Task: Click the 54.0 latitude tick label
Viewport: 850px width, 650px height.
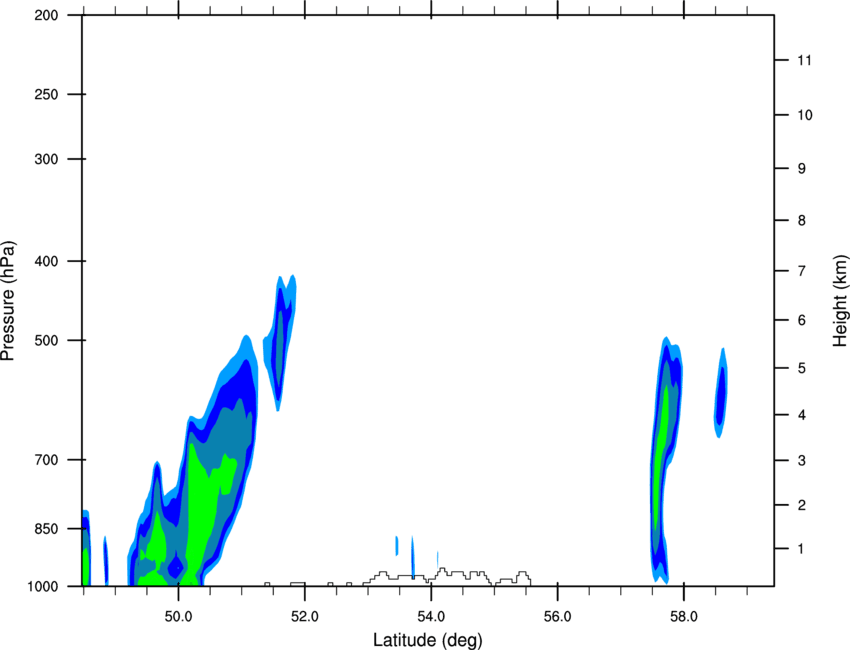Action: (x=431, y=617)
